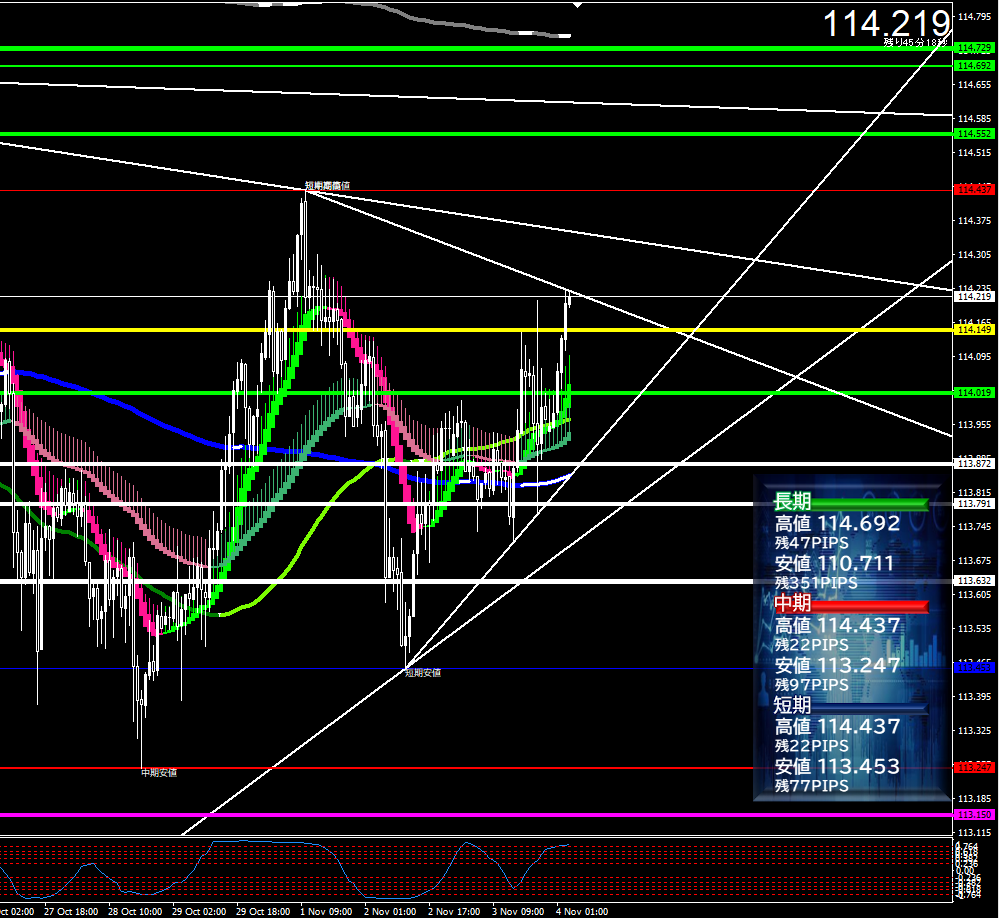Click the 4 Nov 01:00 time axis label
This screenshot has height=918, width=999.
coord(582,912)
